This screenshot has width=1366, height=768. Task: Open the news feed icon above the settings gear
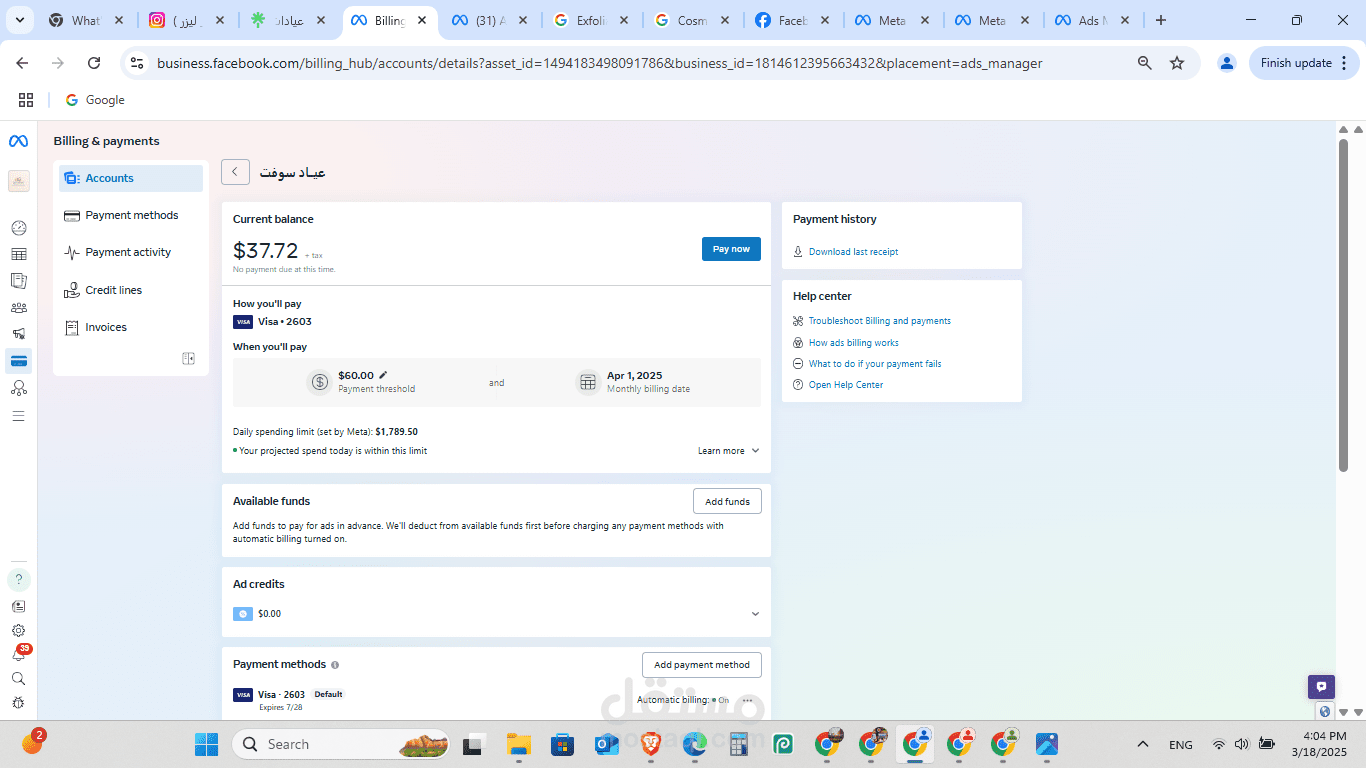pos(18,606)
